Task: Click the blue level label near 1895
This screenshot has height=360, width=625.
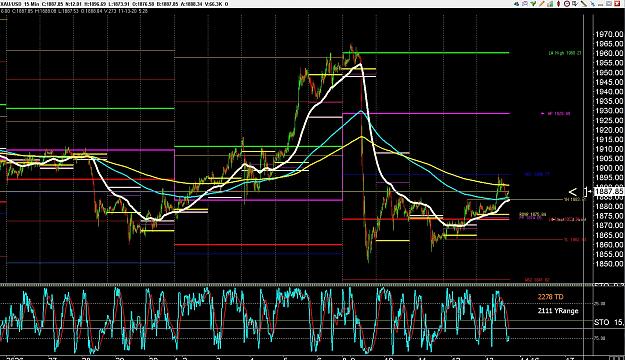Action: (537, 174)
